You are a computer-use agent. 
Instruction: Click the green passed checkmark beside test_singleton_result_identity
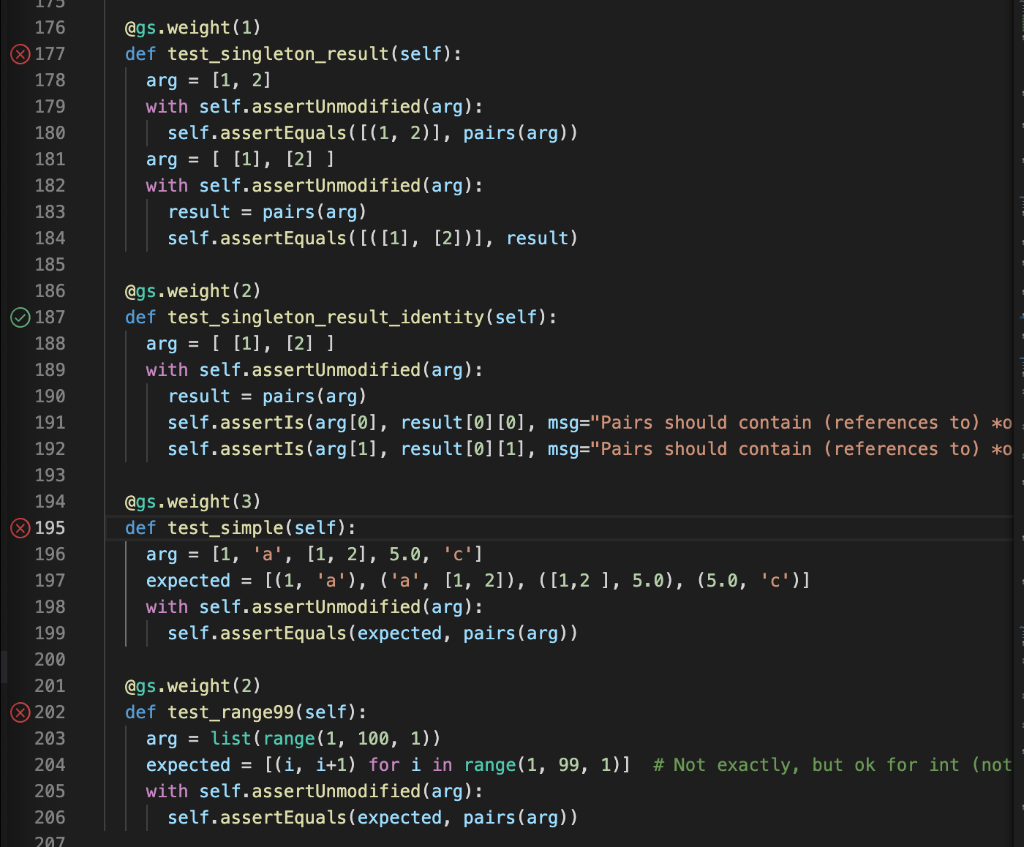pyautogui.click(x=19, y=317)
